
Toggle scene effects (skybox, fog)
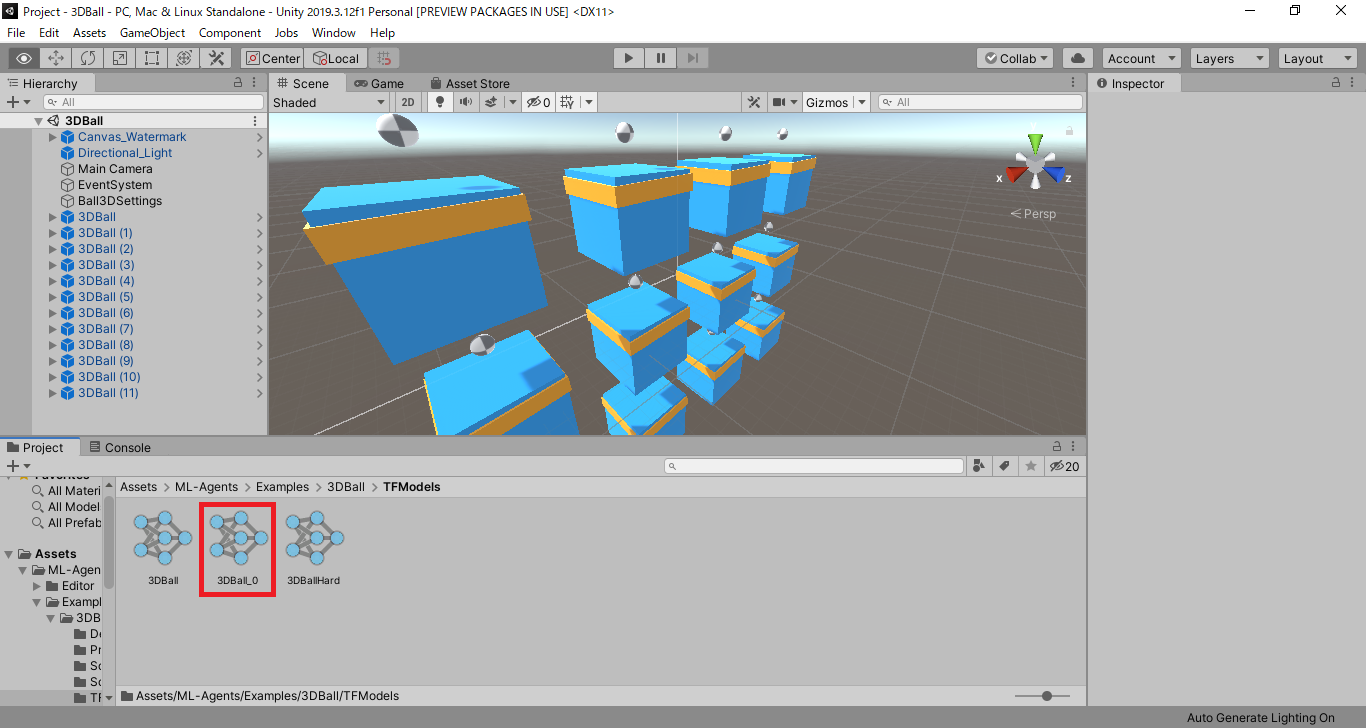pyautogui.click(x=491, y=102)
